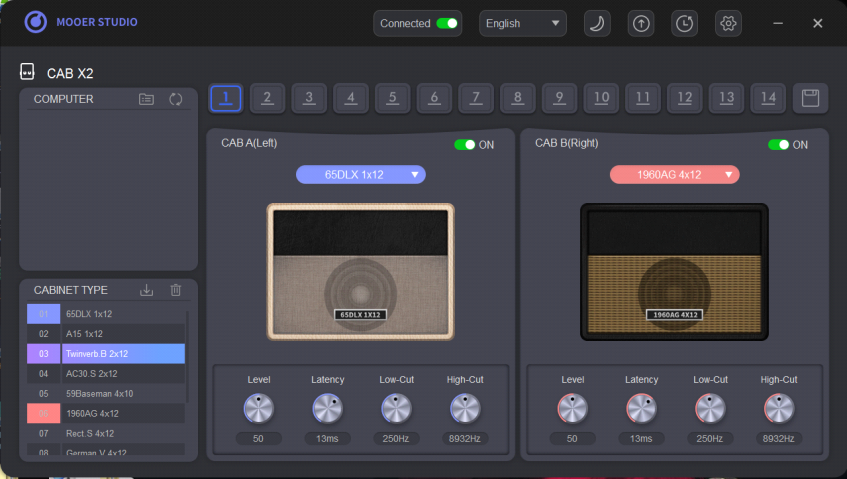Turn off the CAB B(Right) ON switch
The width and height of the screenshot is (847, 479).
click(778, 145)
